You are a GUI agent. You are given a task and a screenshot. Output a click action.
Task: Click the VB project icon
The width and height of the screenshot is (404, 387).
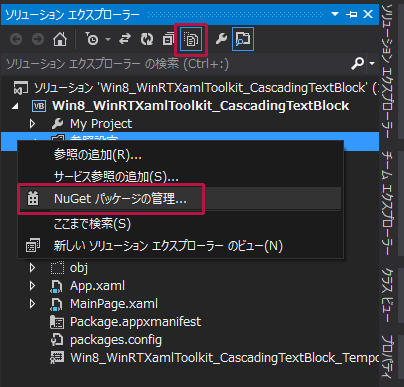(x=39, y=106)
